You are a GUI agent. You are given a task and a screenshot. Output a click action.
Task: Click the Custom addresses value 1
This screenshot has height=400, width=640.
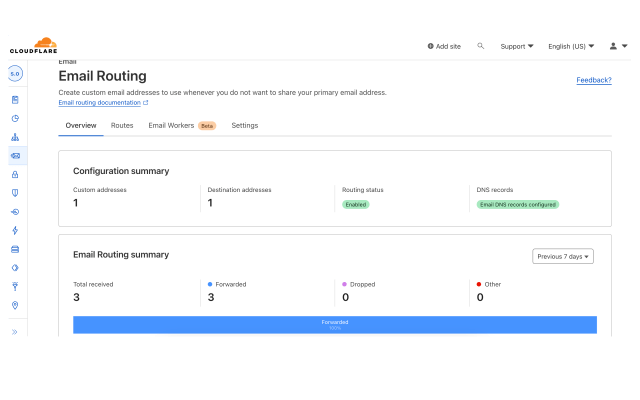coord(76,203)
